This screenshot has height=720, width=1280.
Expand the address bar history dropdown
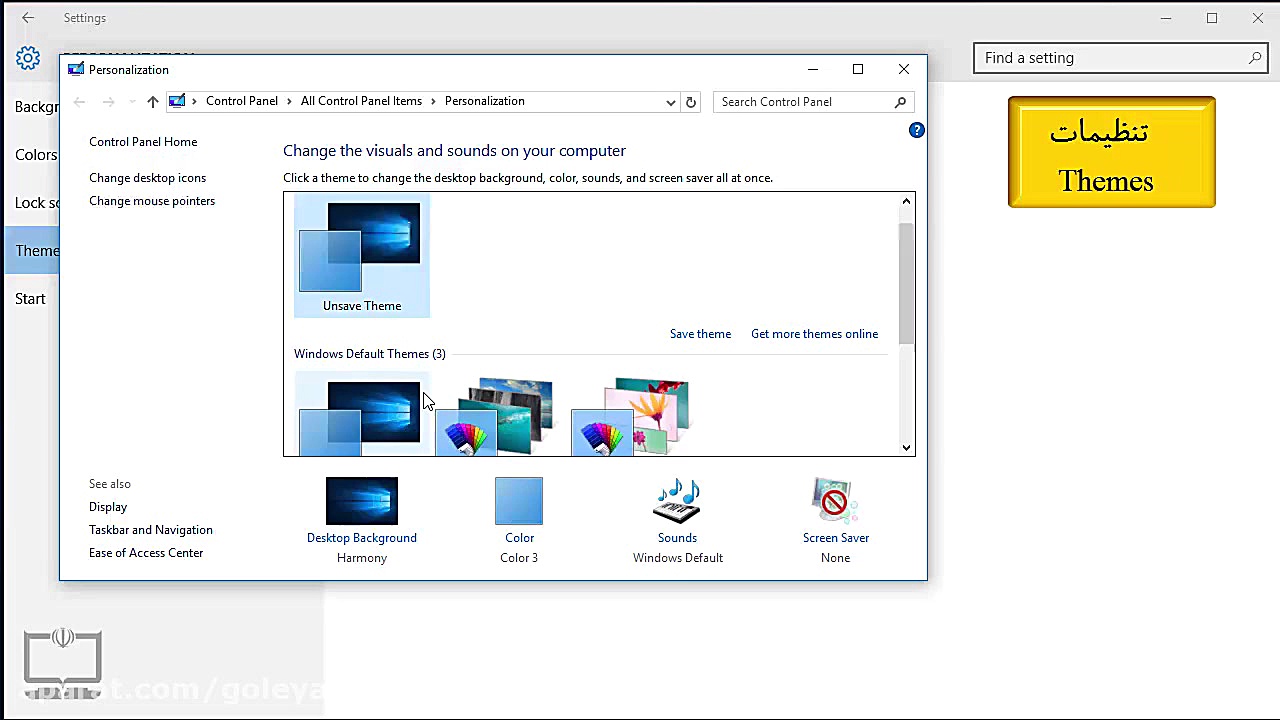tap(670, 102)
